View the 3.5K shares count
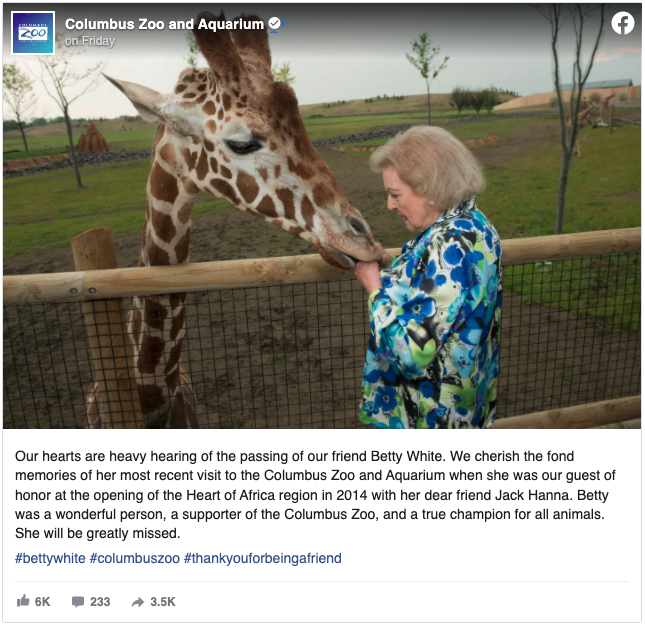Viewport: 645px width, 625px height. click(163, 602)
